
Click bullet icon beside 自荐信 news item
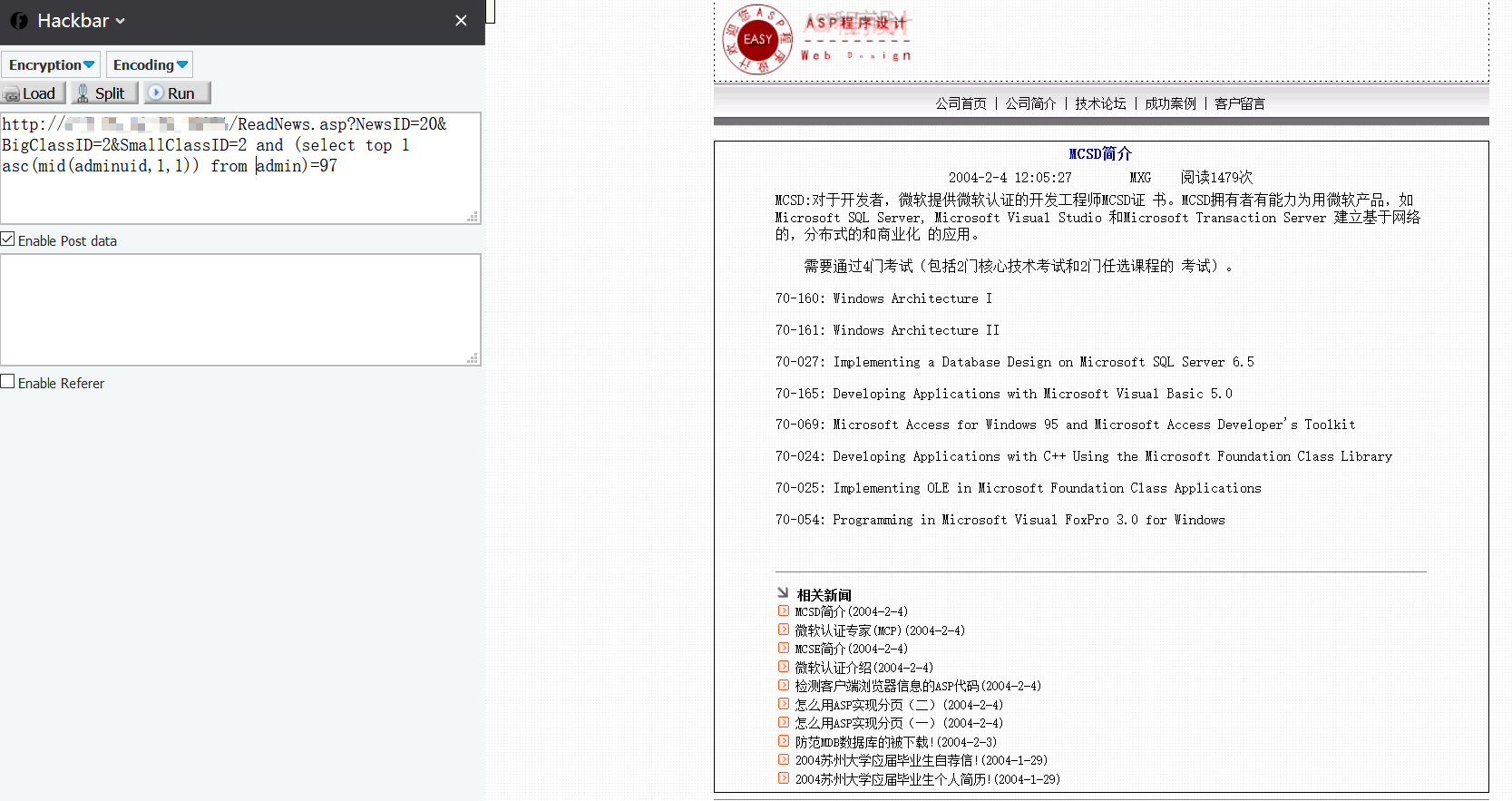[784, 760]
